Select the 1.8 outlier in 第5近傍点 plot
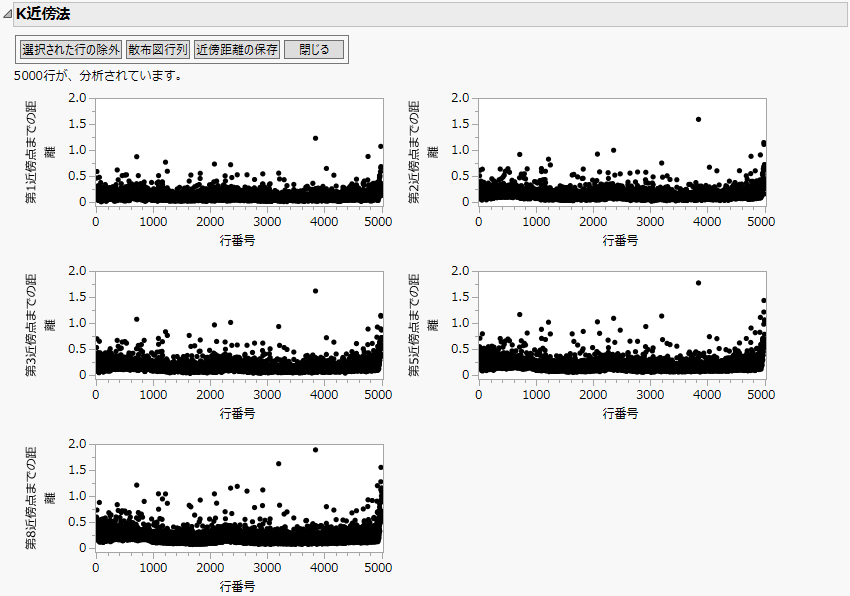 (699, 282)
